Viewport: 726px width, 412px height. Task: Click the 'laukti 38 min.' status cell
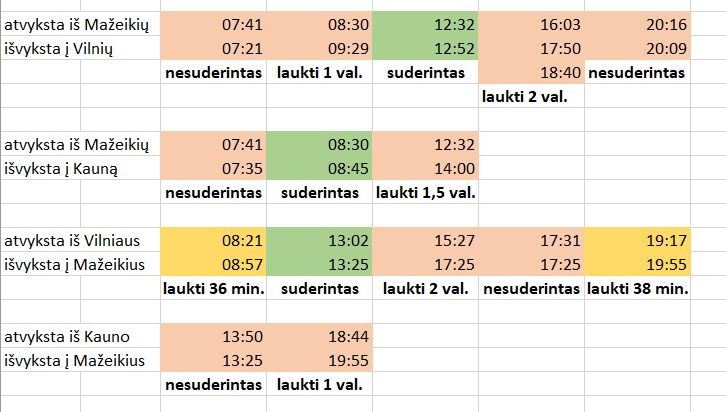click(638, 288)
